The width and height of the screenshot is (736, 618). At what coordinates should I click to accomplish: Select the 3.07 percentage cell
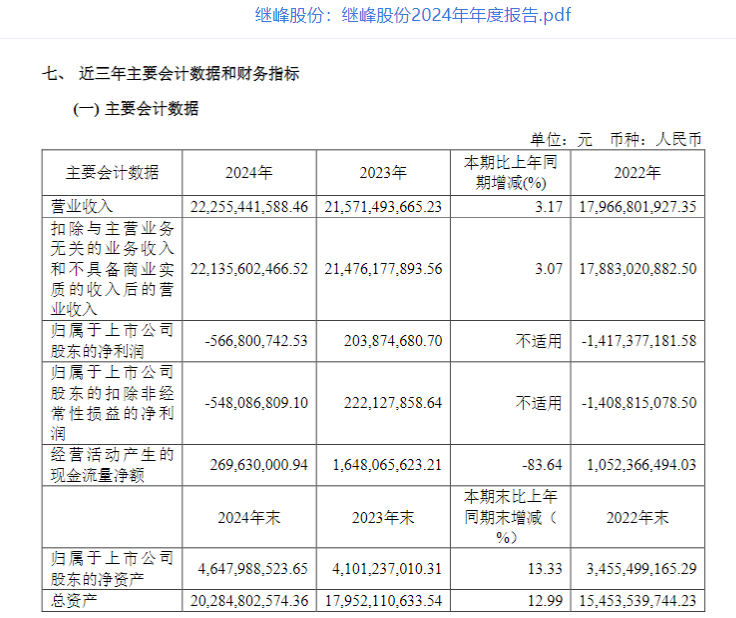coord(548,269)
